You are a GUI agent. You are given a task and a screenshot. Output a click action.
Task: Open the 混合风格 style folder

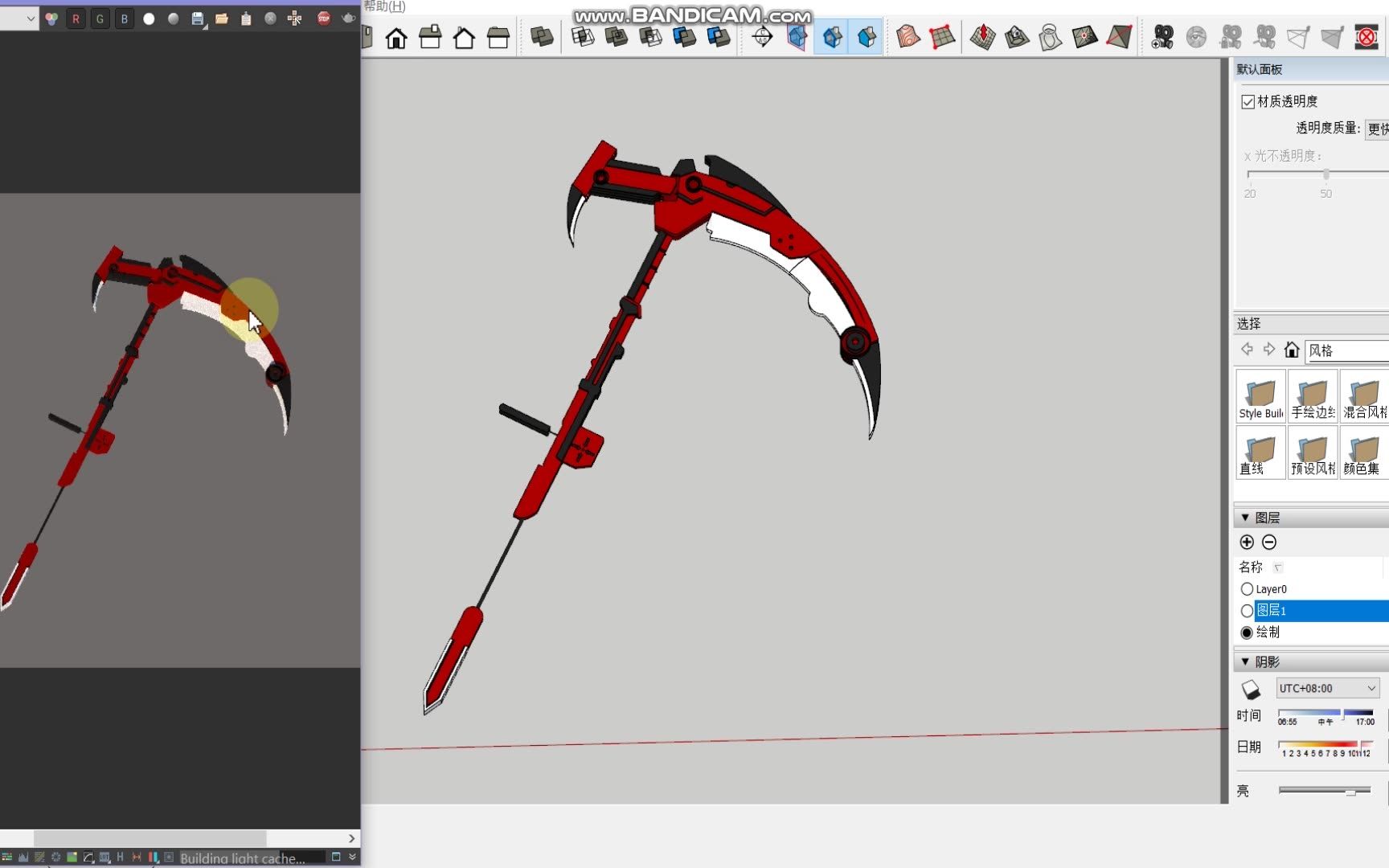[x=1365, y=396]
